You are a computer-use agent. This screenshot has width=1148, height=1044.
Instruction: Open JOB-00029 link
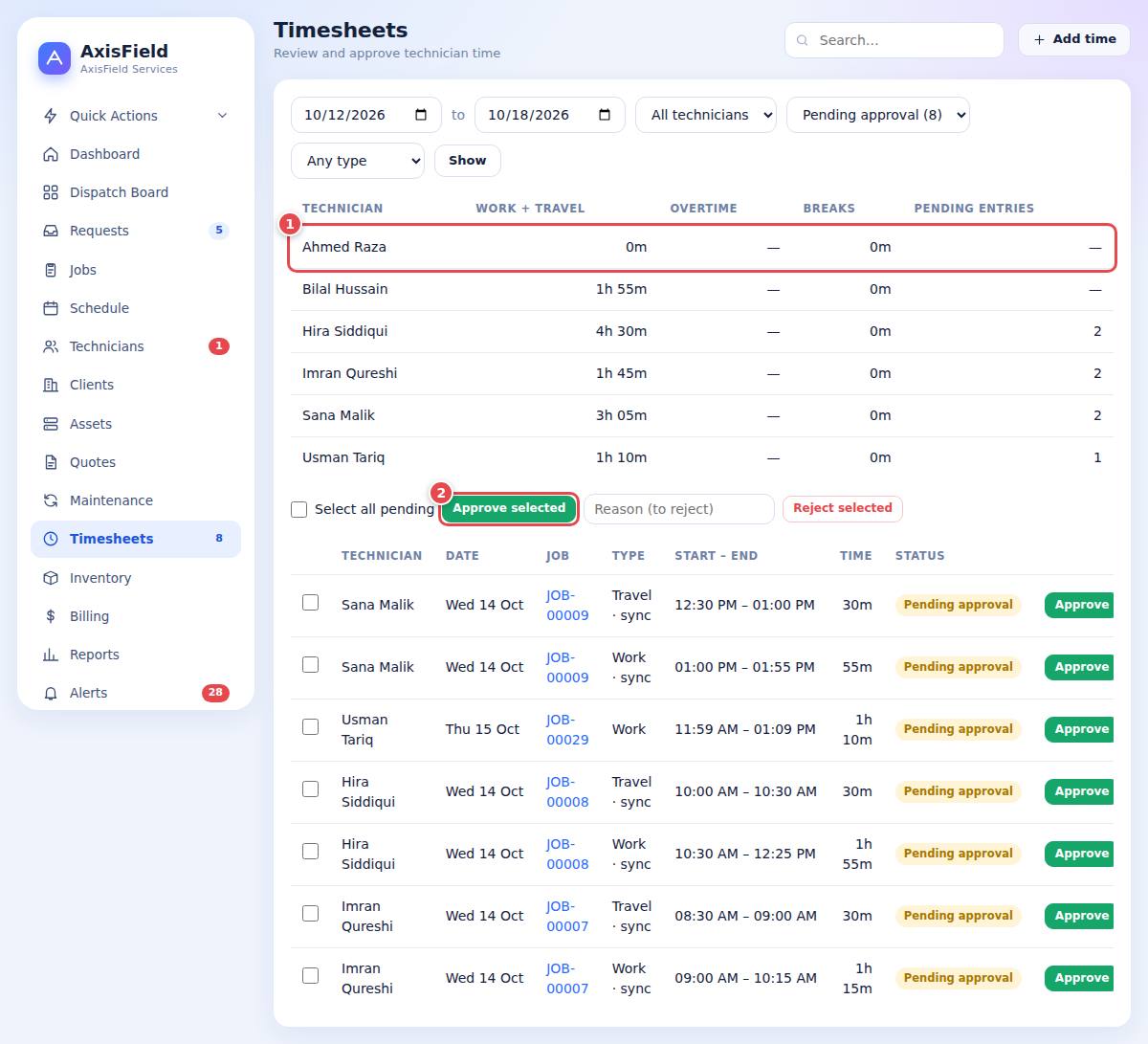[x=567, y=729]
